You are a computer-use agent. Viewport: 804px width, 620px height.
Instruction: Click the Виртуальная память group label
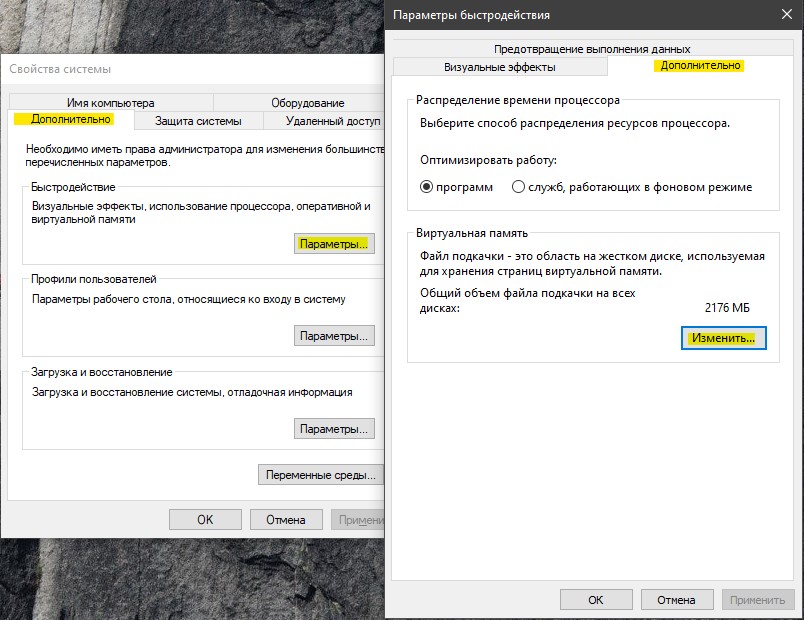(472, 233)
